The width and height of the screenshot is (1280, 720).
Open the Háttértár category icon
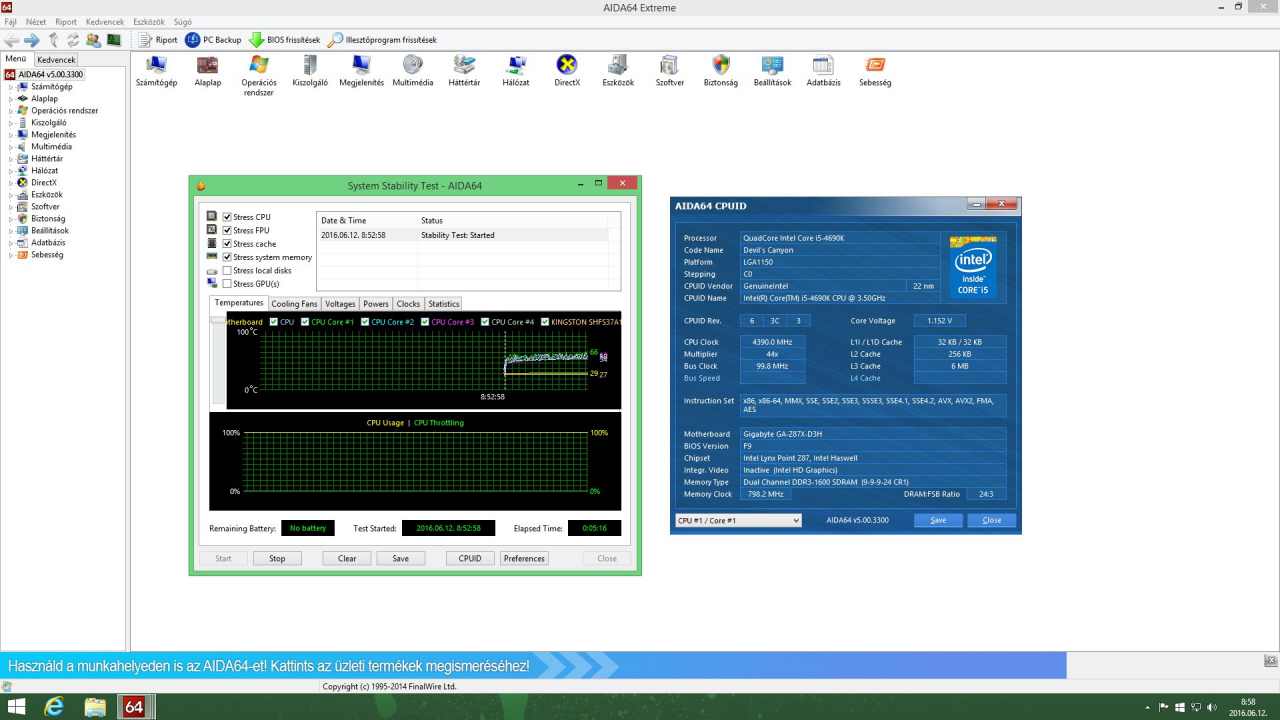(464, 71)
